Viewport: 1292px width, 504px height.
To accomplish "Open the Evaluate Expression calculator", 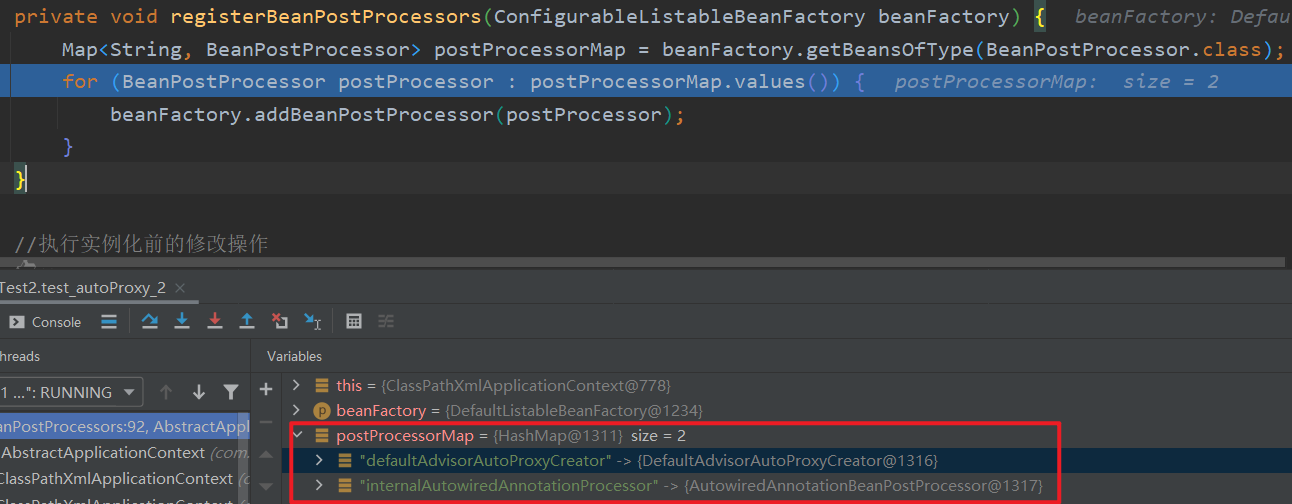I will click(353, 321).
